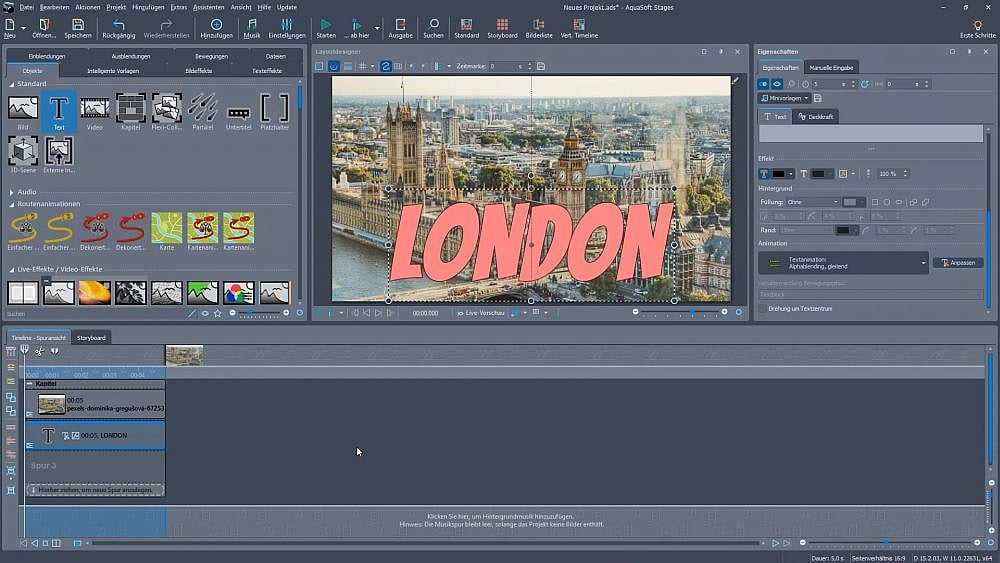This screenshot has width=1000, height=563.
Task: Select the 3D-Szene object icon
Action: [x=23, y=152]
